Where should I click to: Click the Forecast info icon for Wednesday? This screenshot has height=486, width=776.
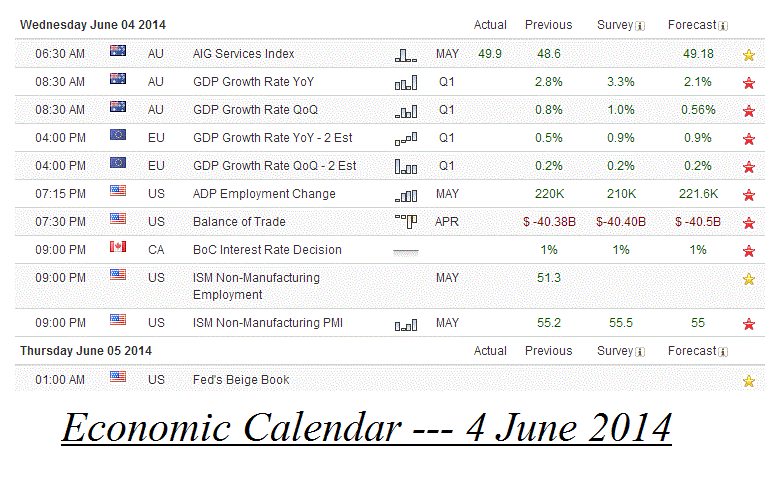point(723,26)
